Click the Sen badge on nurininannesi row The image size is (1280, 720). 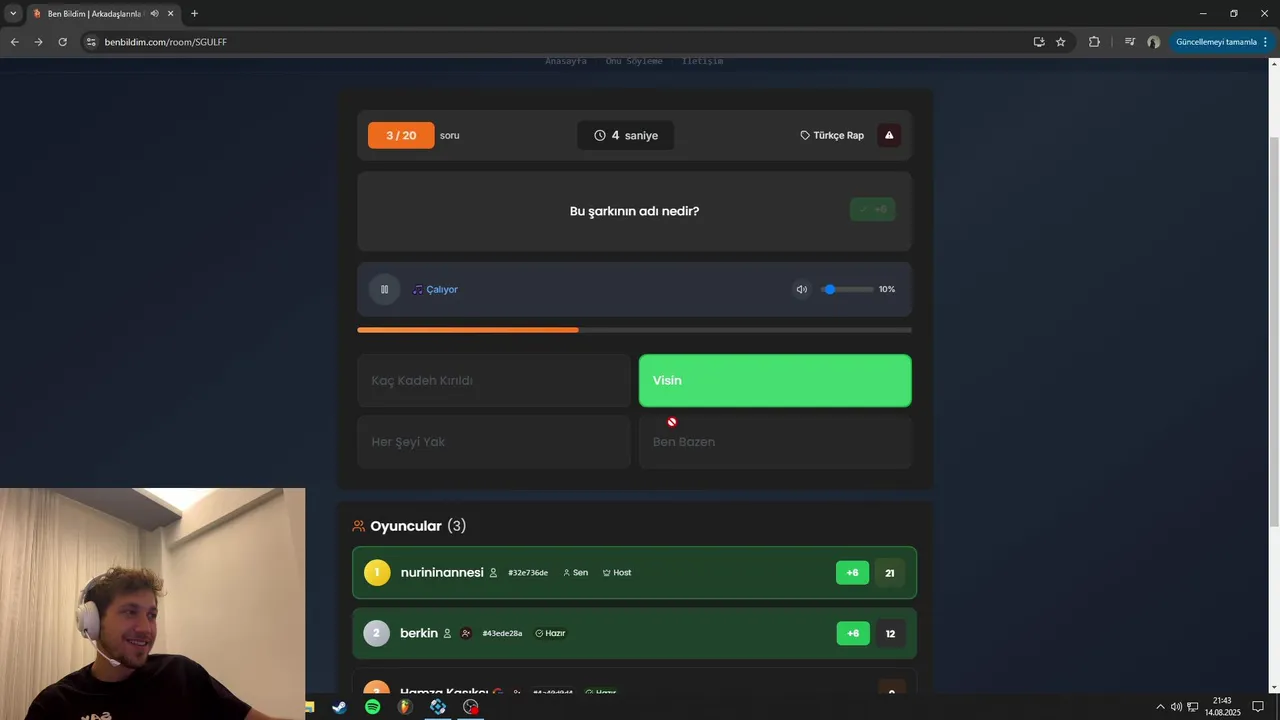[x=575, y=573]
